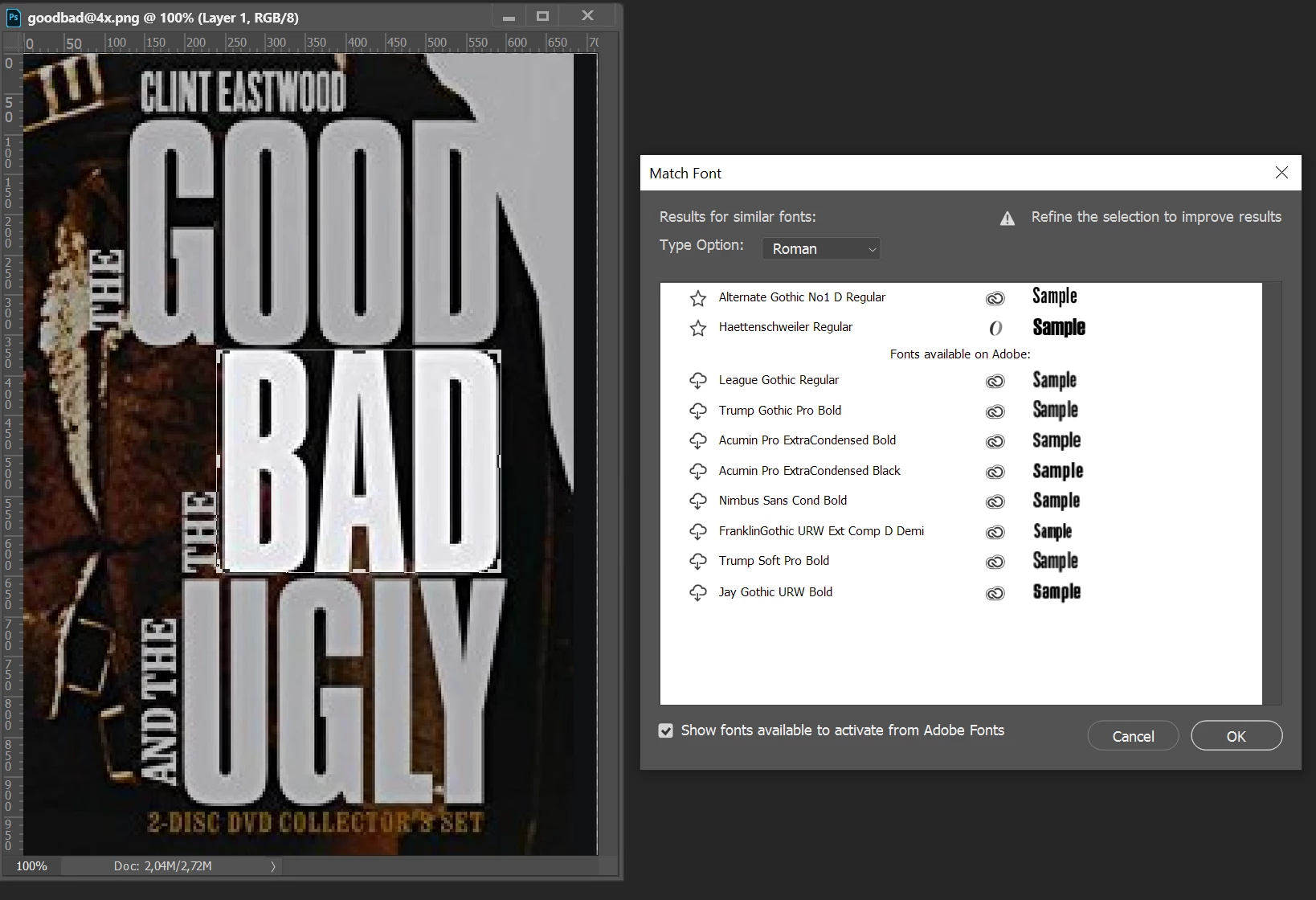This screenshot has width=1316, height=900.
Task: Click Creative Cloud icon beside Acumin Pro ExtraCondensed Black
Action: click(995, 472)
